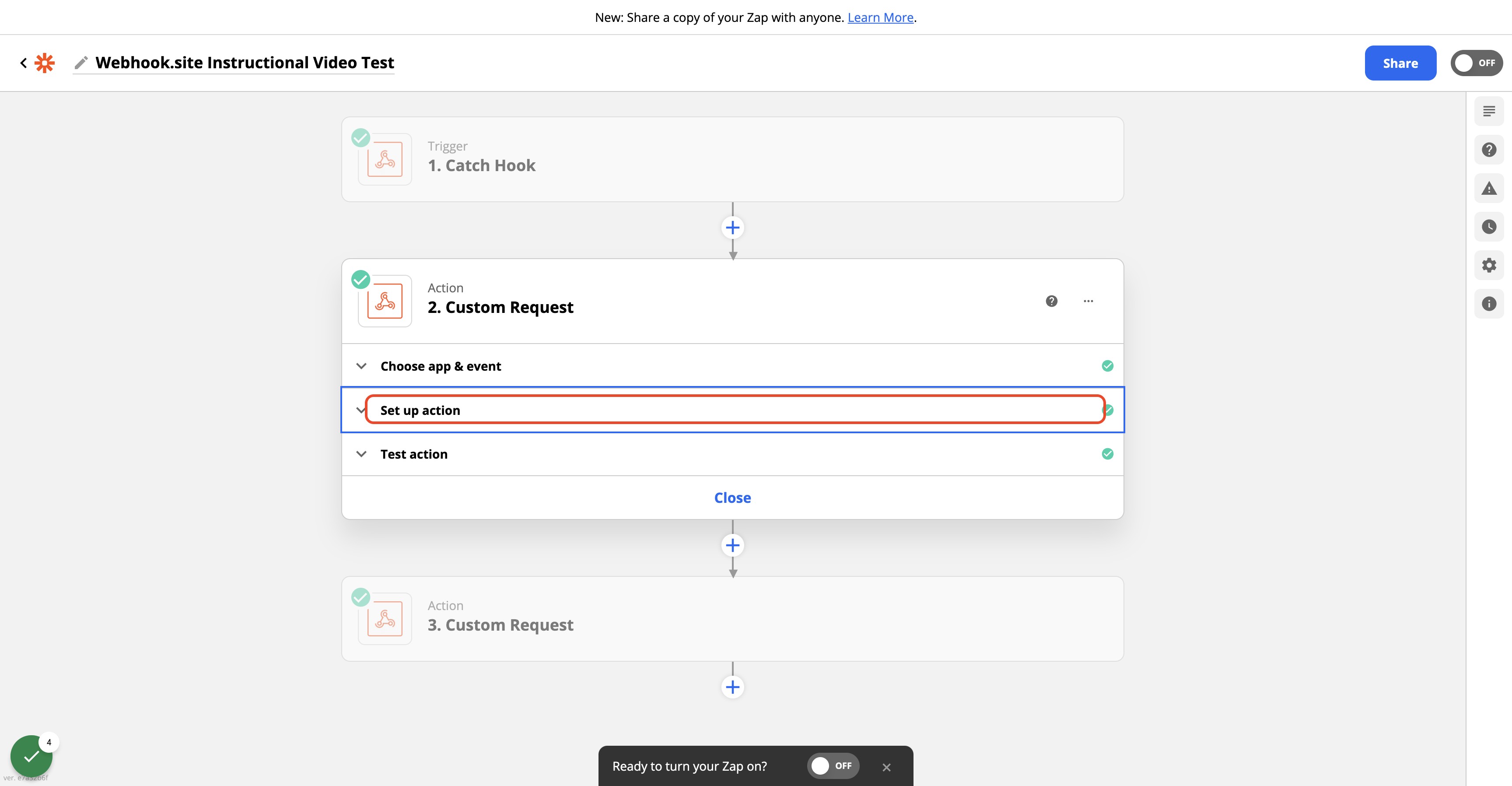This screenshot has width=1512, height=786.
Task: Toggle OFF switch in bottom banner
Action: 833,765
